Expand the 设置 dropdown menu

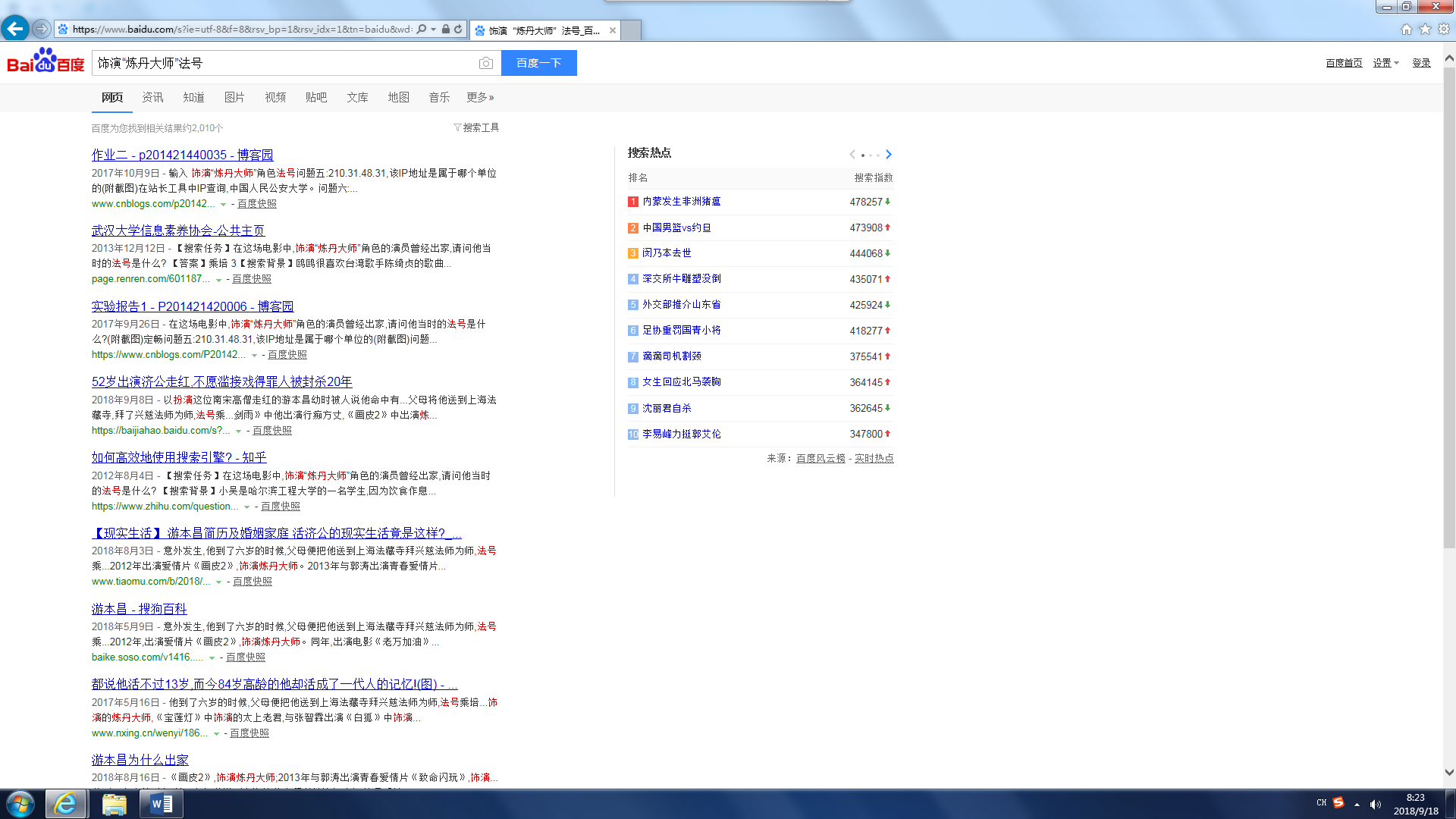[x=1385, y=64]
